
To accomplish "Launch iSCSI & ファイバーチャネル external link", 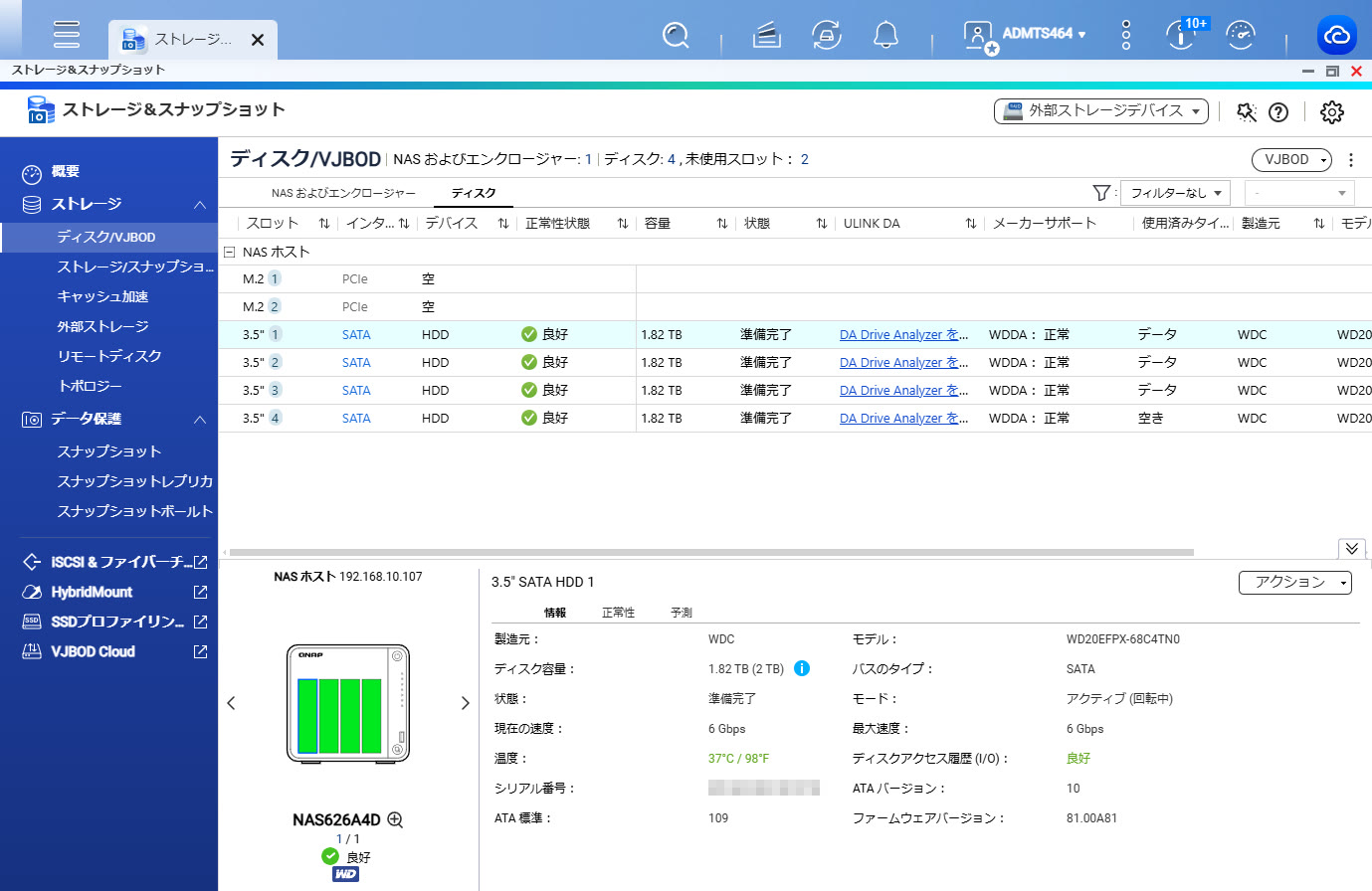I will coord(200,562).
